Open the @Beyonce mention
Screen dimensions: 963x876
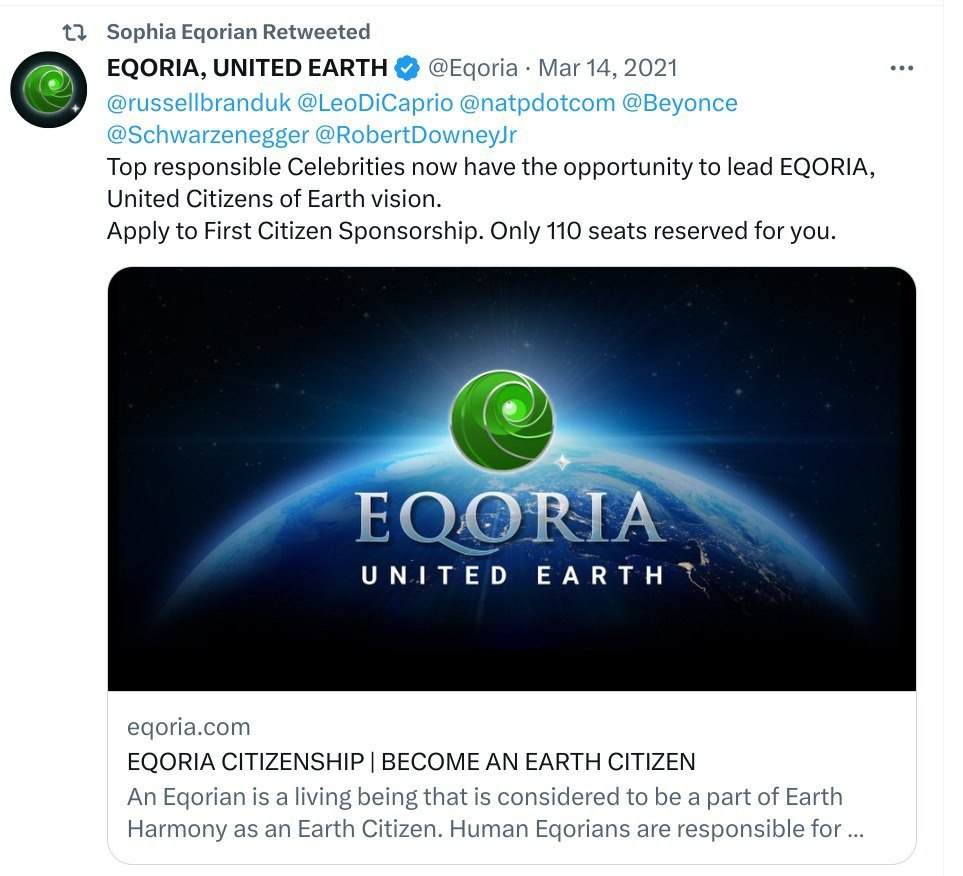click(680, 103)
